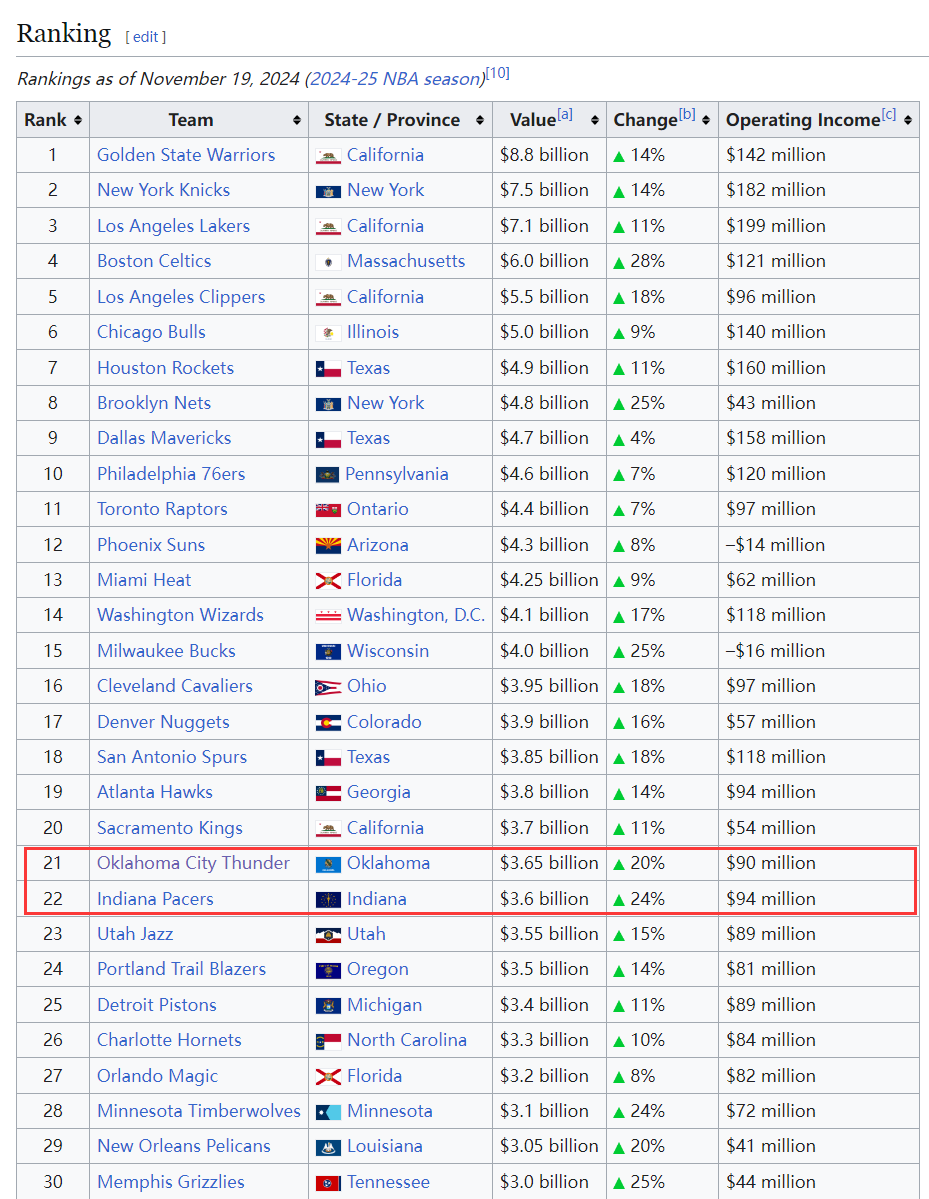Viewport: 929px width, 1199px height.
Task: Sort by Operating Income column arrows
Action: pyautogui.click(x=907, y=120)
